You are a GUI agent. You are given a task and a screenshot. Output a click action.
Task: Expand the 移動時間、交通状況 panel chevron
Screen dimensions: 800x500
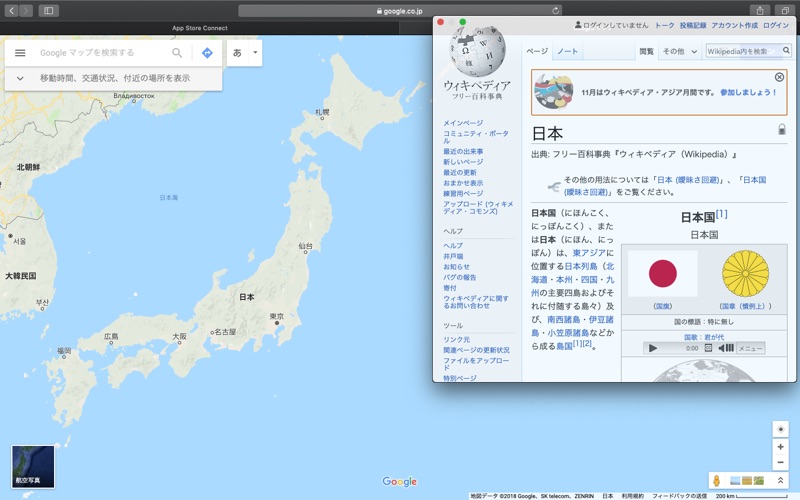coord(20,78)
